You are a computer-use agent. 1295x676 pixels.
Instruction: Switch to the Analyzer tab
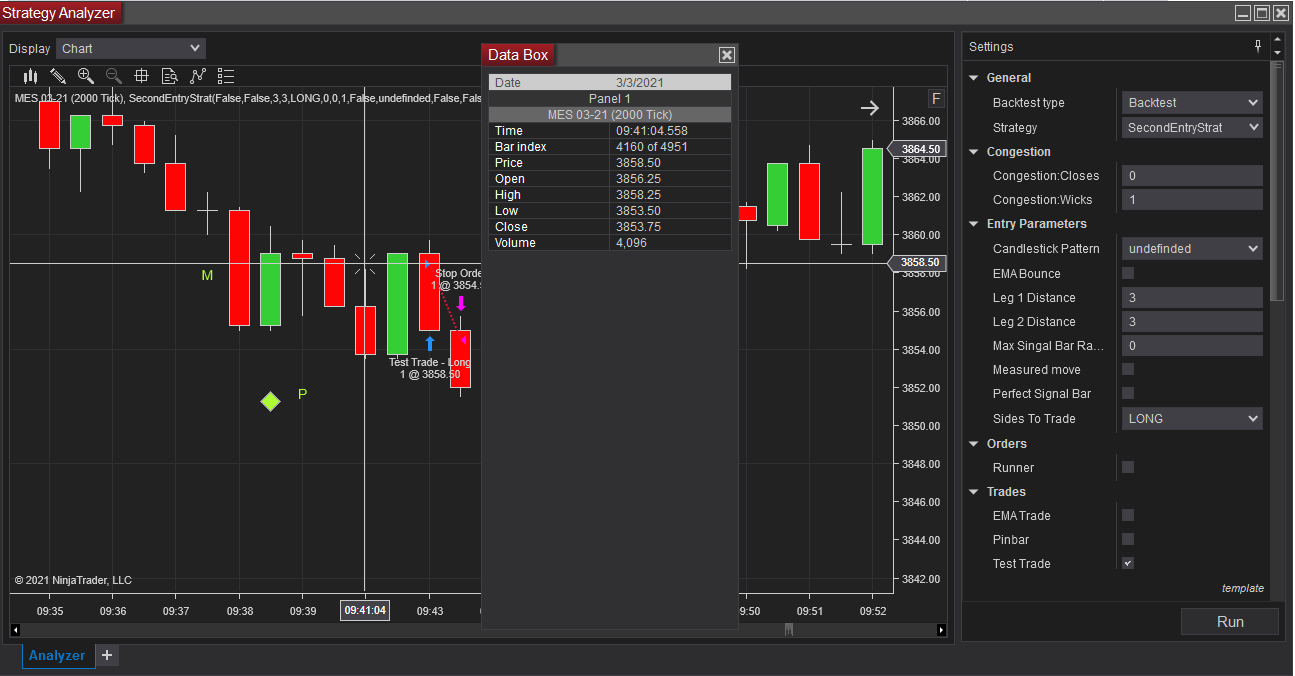coord(57,655)
